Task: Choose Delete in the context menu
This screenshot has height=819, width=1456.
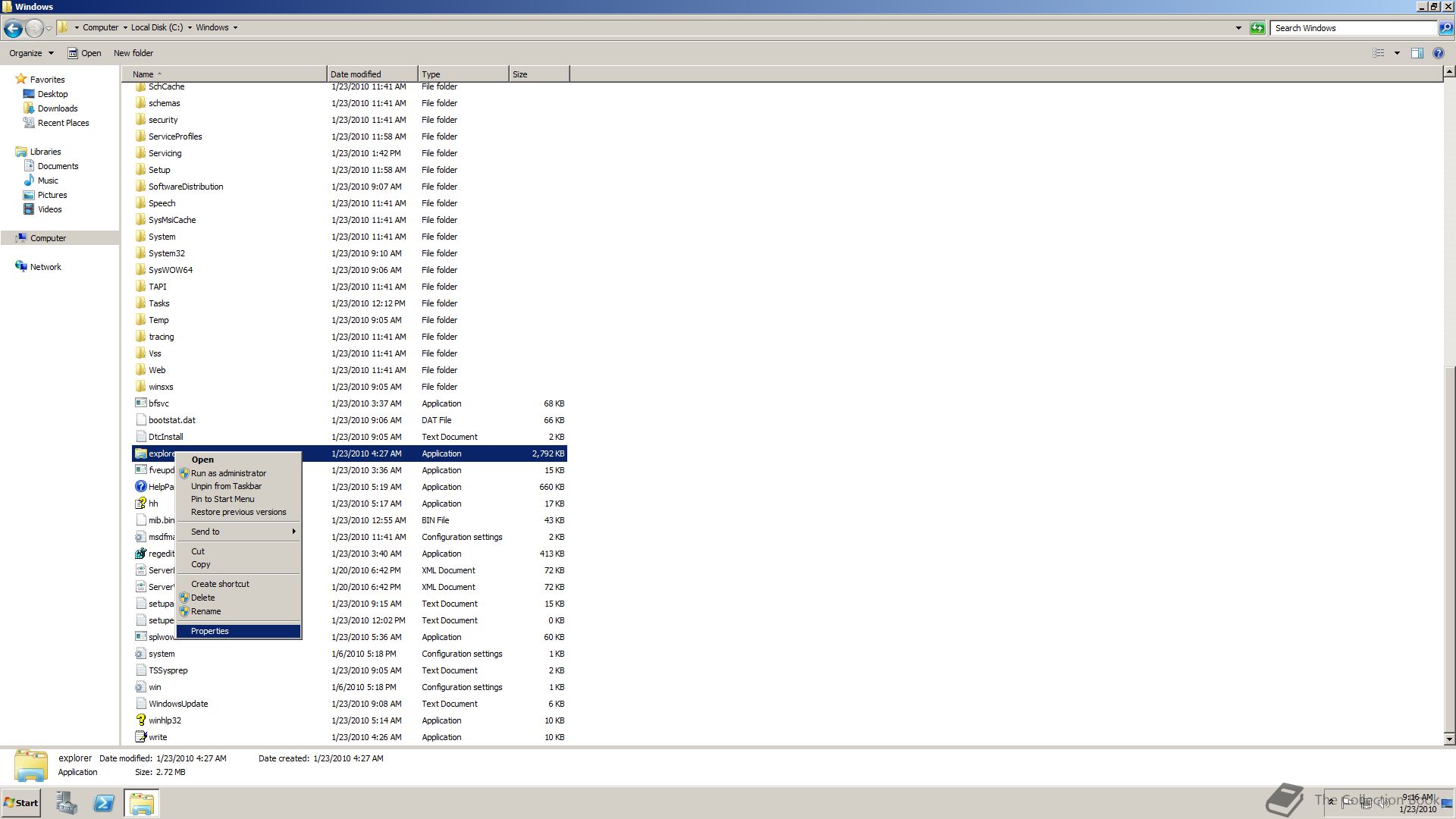Action: (x=238, y=598)
